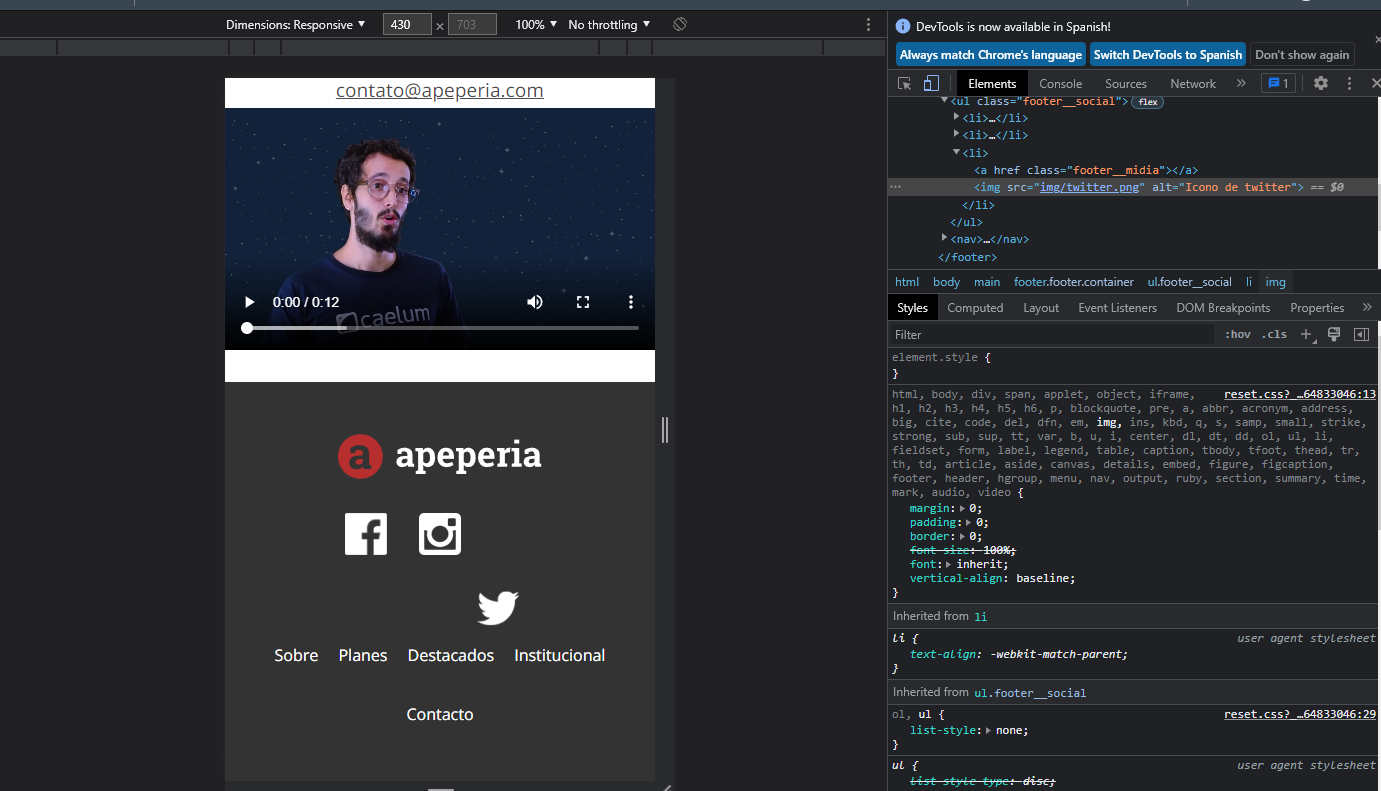Click the apeperia logo in the footer
1381x791 pixels.
click(440, 456)
